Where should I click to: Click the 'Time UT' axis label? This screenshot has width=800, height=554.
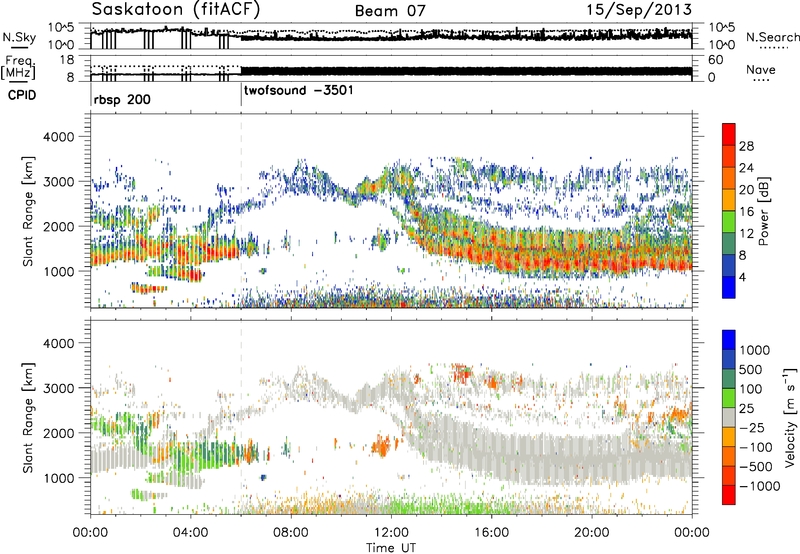[x=391, y=548]
